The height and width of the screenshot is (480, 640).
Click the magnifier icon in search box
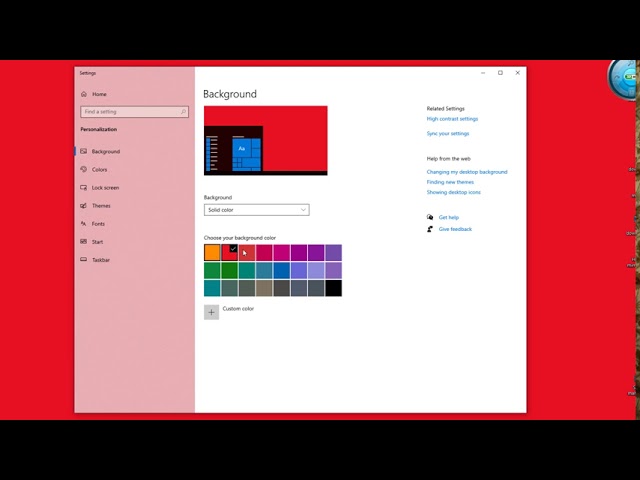click(x=183, y=112)
